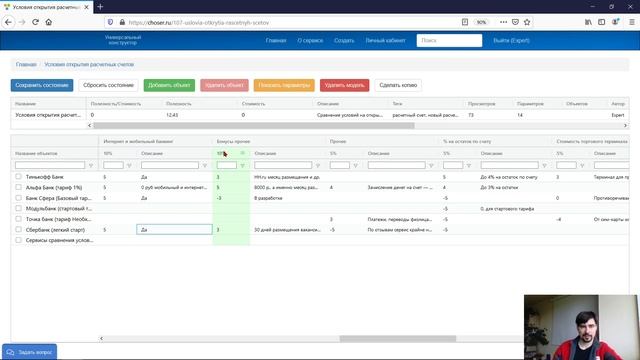Click the right arrow of the model table scrollbar
The height and width of the screenshot is (360, 640).
click(x=625, y=126)
